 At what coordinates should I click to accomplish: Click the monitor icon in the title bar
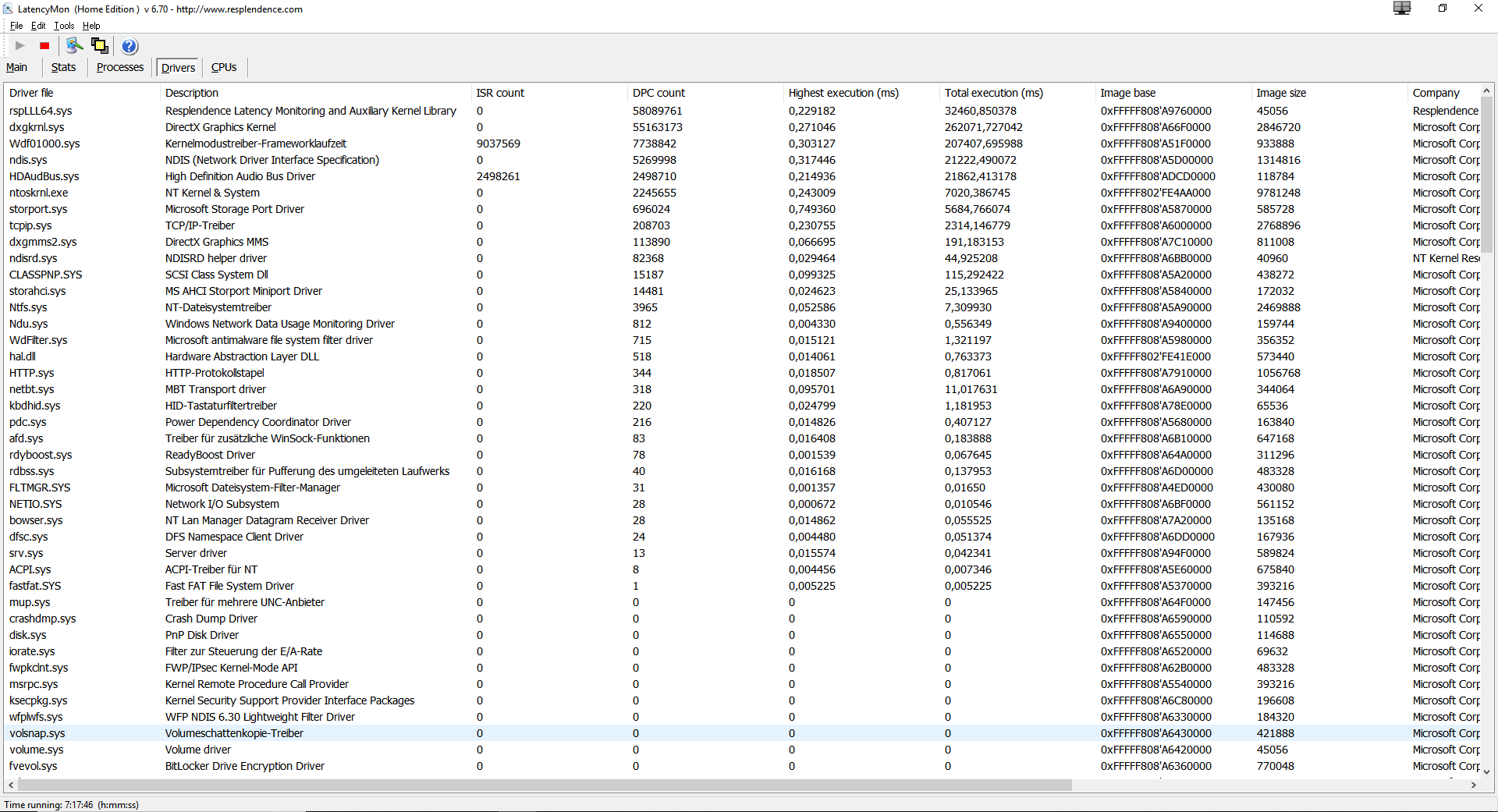tap(1402, 9)
